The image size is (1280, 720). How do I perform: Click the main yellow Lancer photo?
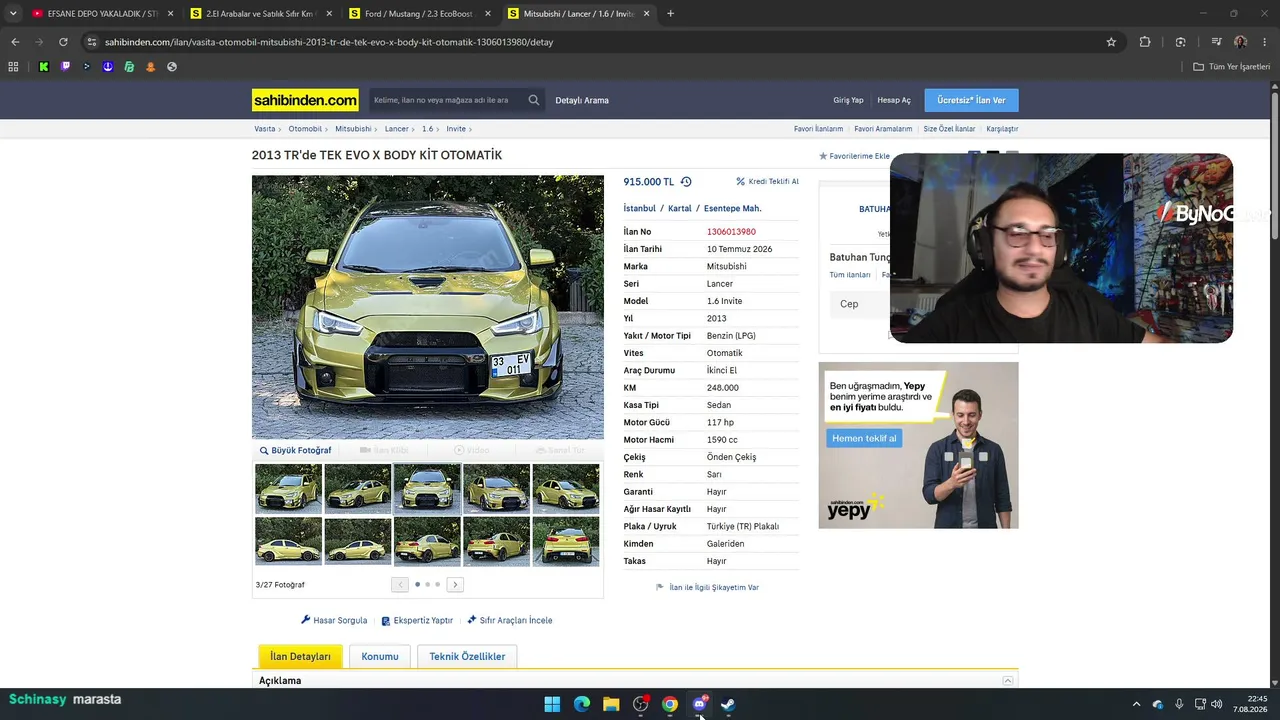(428, 307)
